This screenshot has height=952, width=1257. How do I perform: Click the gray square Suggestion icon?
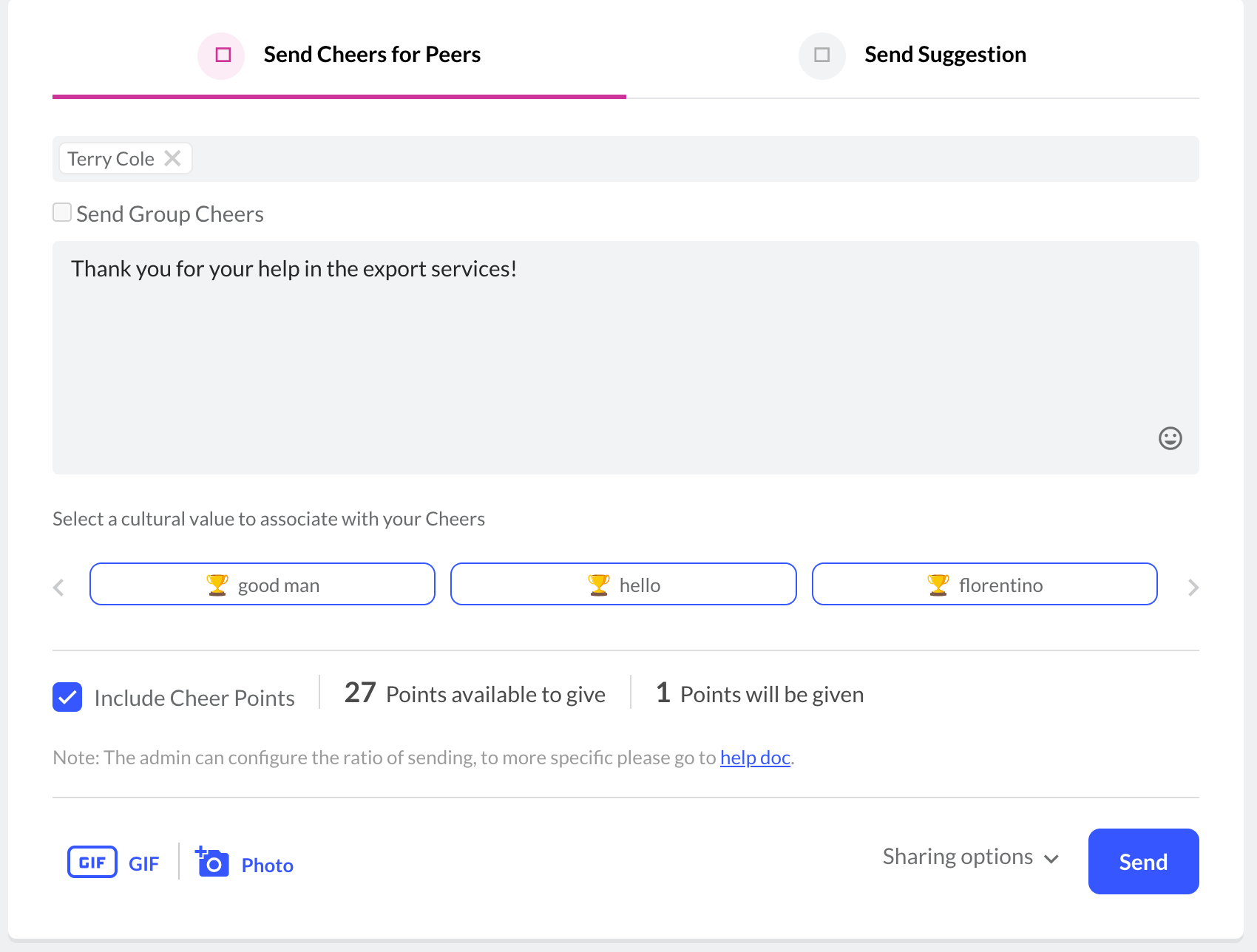click(821, 55)
